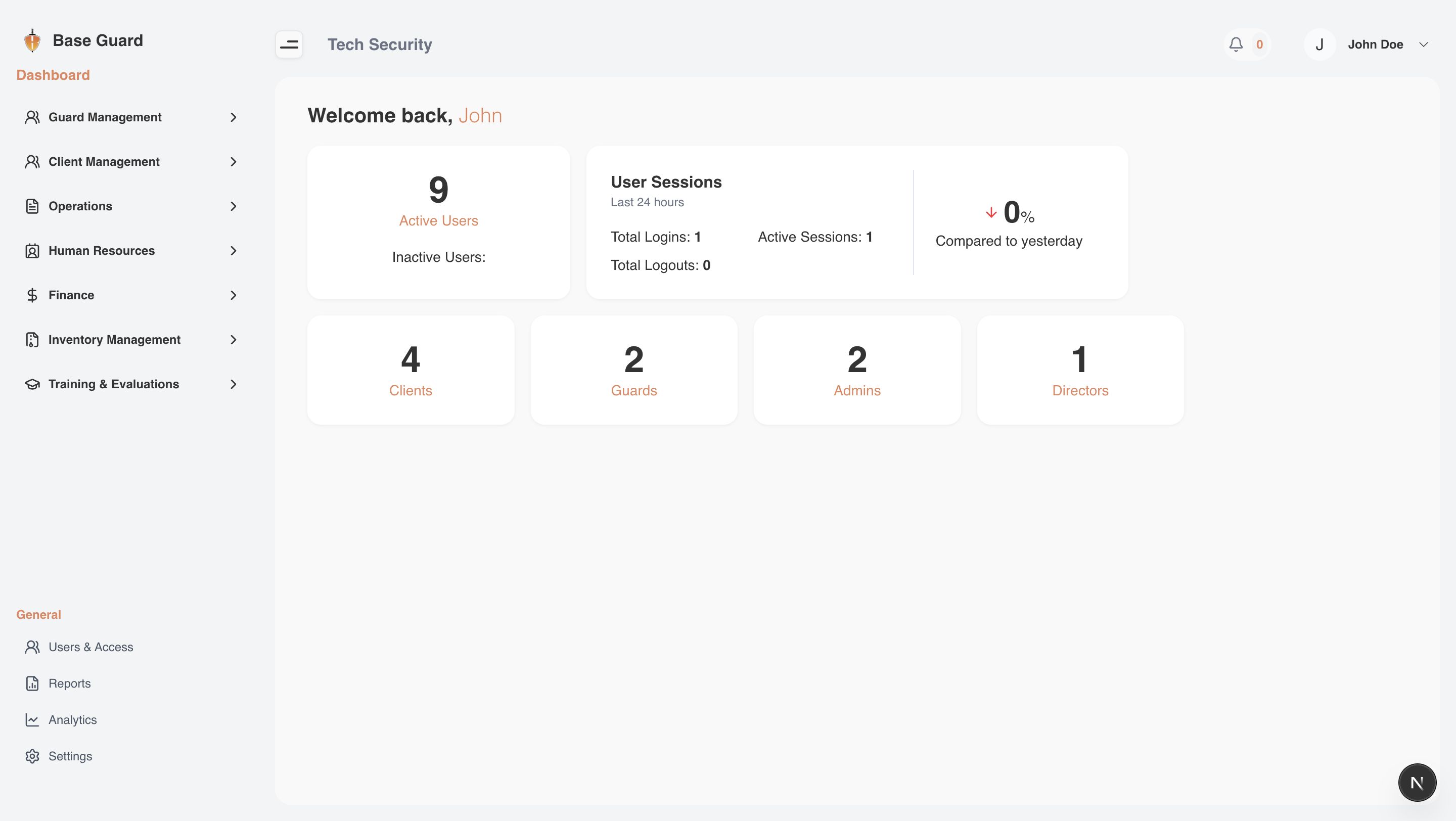This screenshot has height=821, width=1456.
Task: Click the Dashboard heading link
Action: [x=53, y=75]
